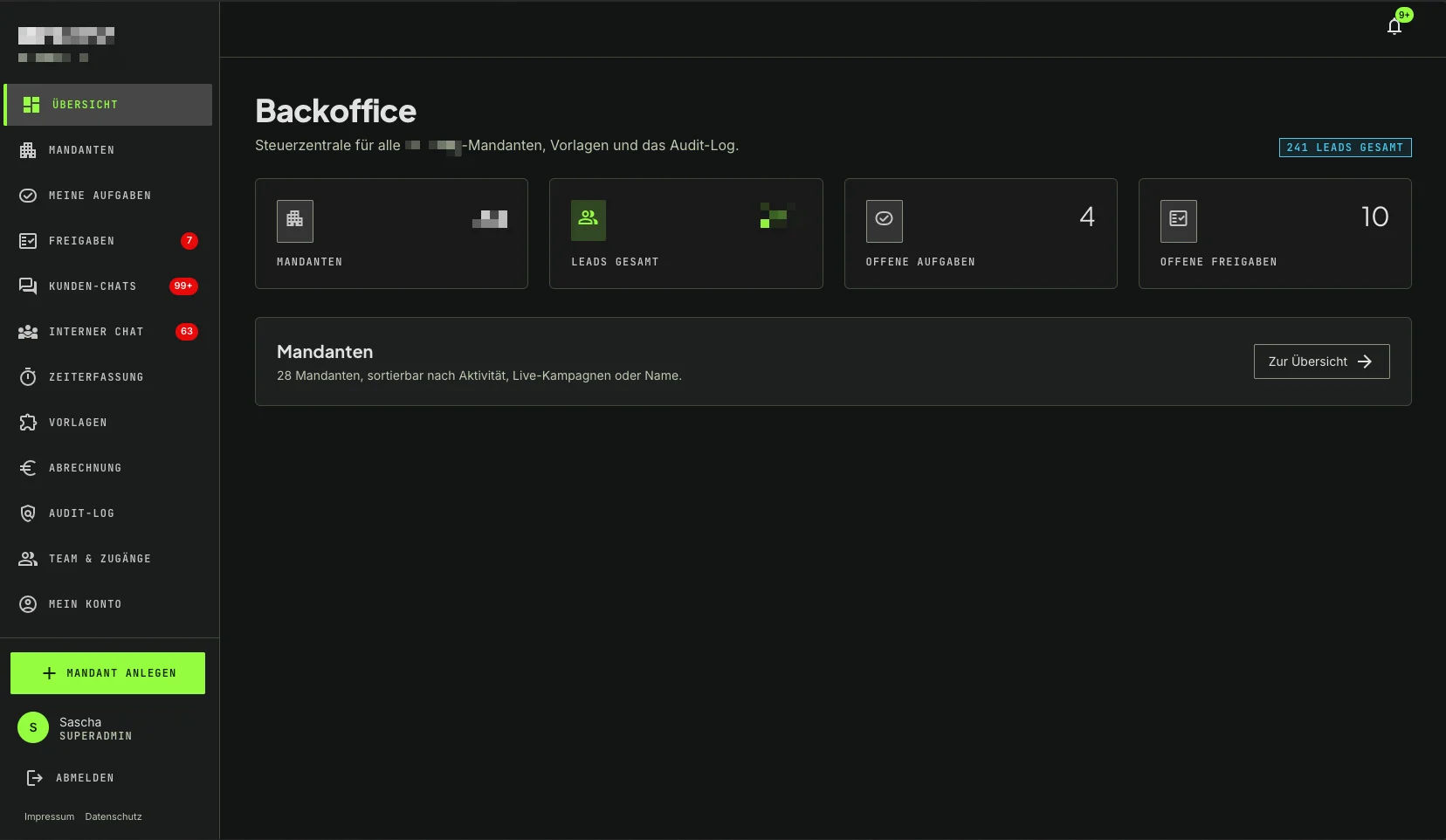Viewport: 1446px width, 840px height.
Task: Click the Meine Aufgaben checkmark icon
Action: (x=28, y=196)
